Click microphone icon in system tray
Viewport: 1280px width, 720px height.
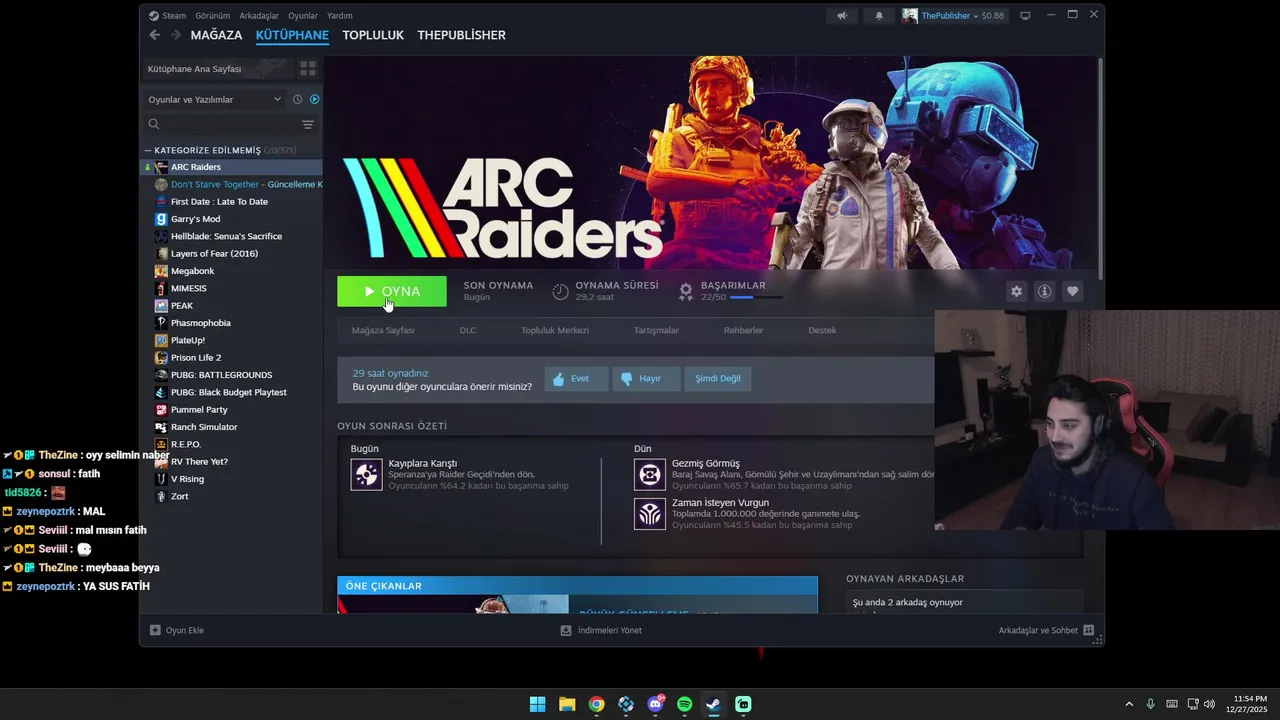tap(1150, 704)
